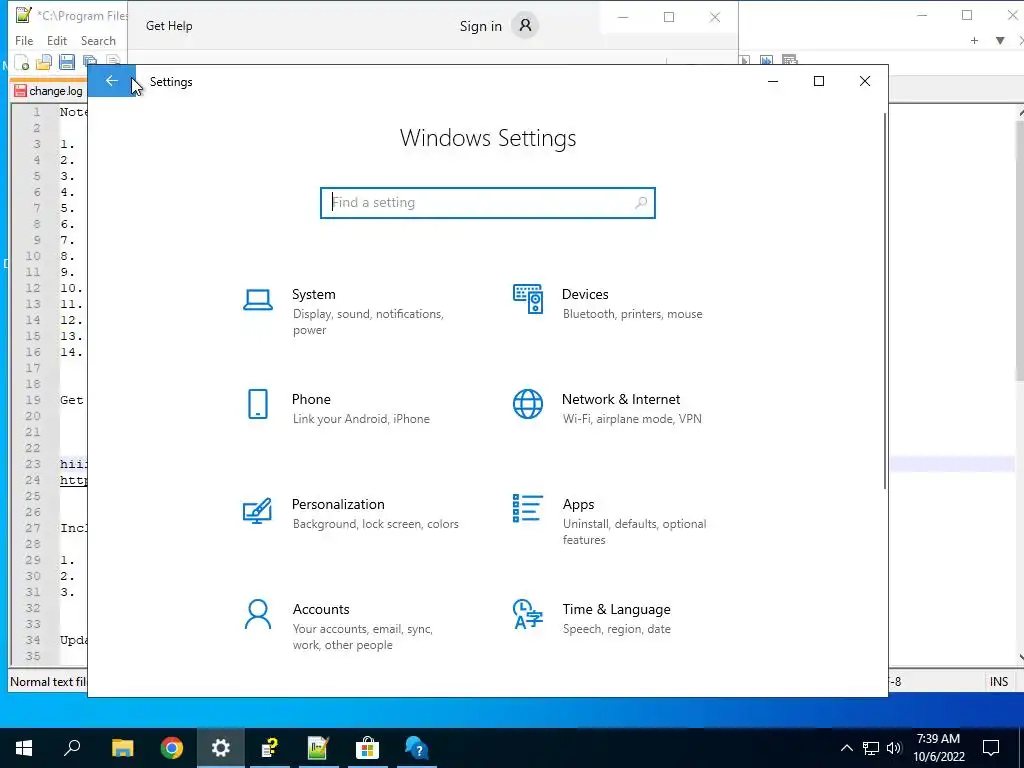Open the Notepad++ down-triangle dropdown at top right
Screen dimensions: 1024x768
[1000, 40]
